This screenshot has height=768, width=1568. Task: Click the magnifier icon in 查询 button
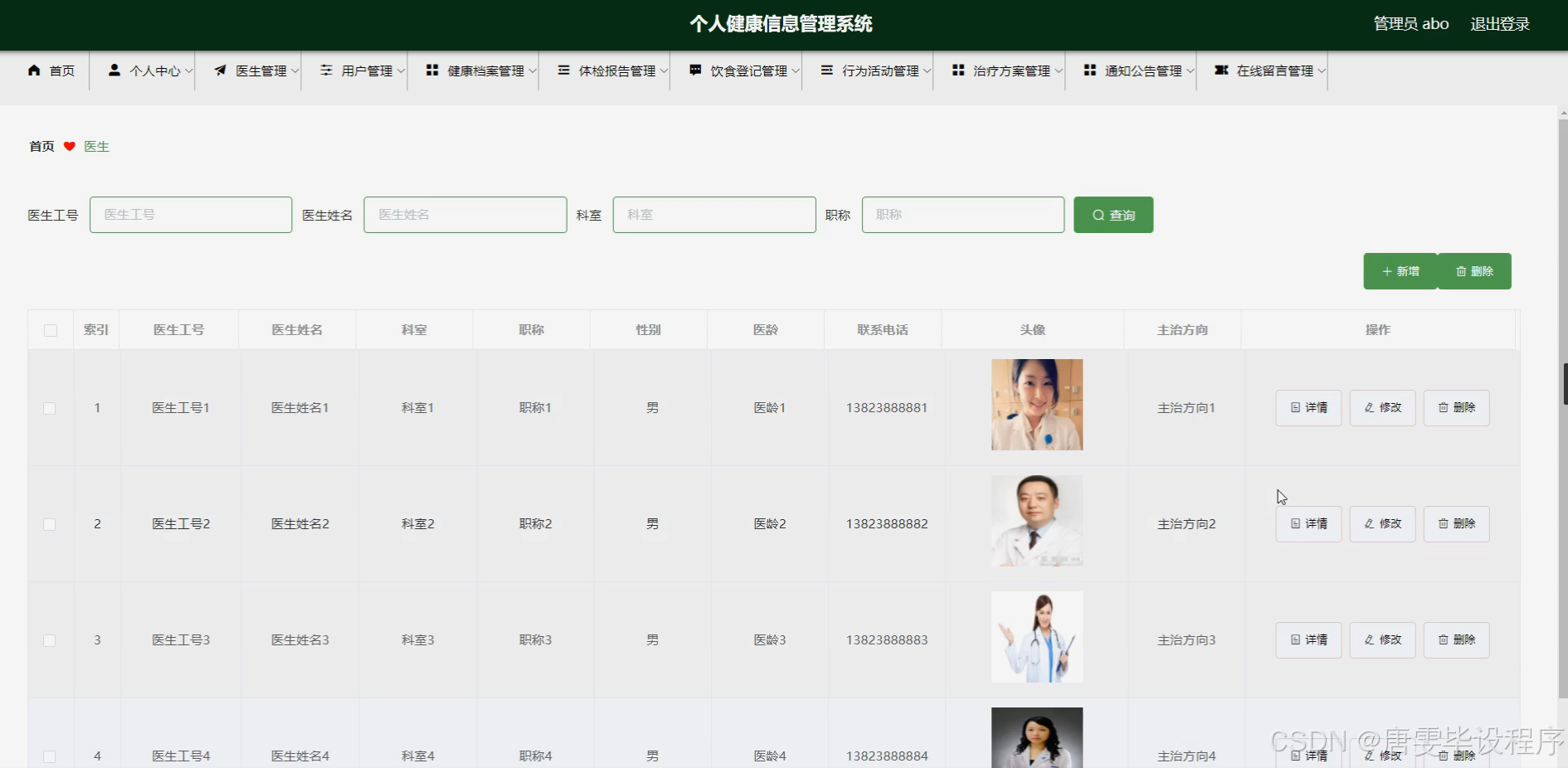click(1098, 216)
